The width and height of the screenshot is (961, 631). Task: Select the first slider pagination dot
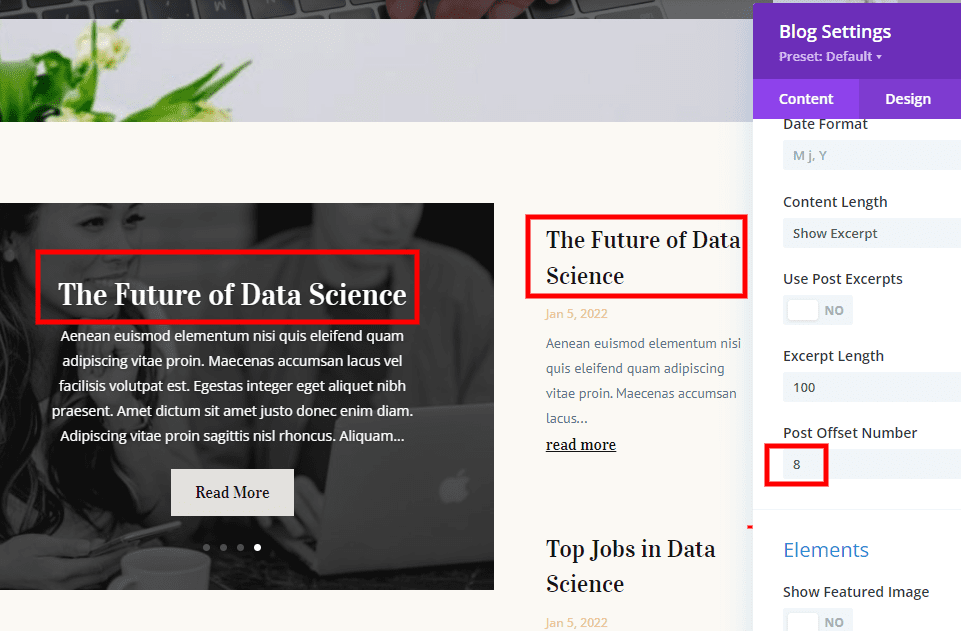tap(206, 547)
